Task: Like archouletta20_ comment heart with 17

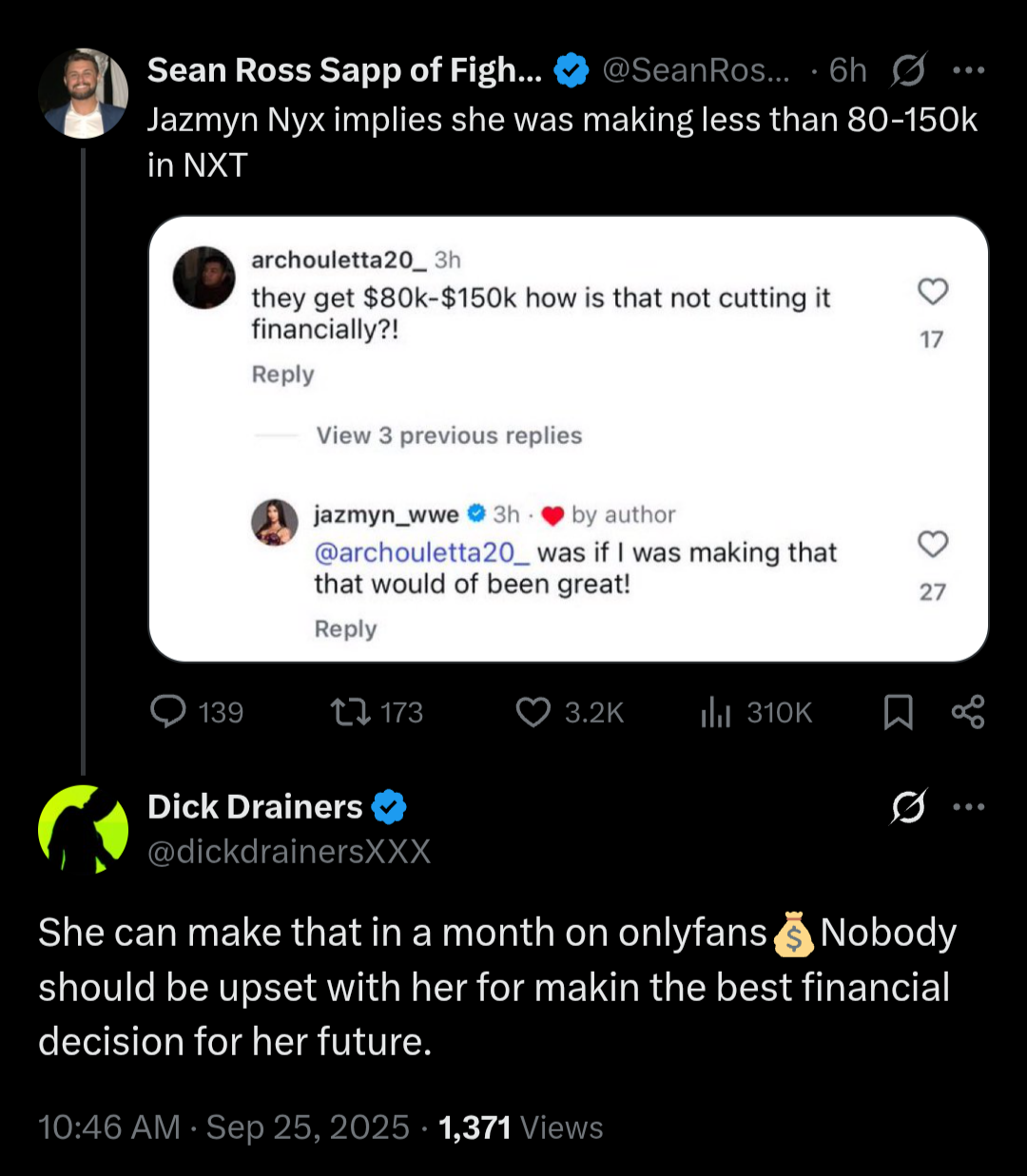Action: [933, 292]
